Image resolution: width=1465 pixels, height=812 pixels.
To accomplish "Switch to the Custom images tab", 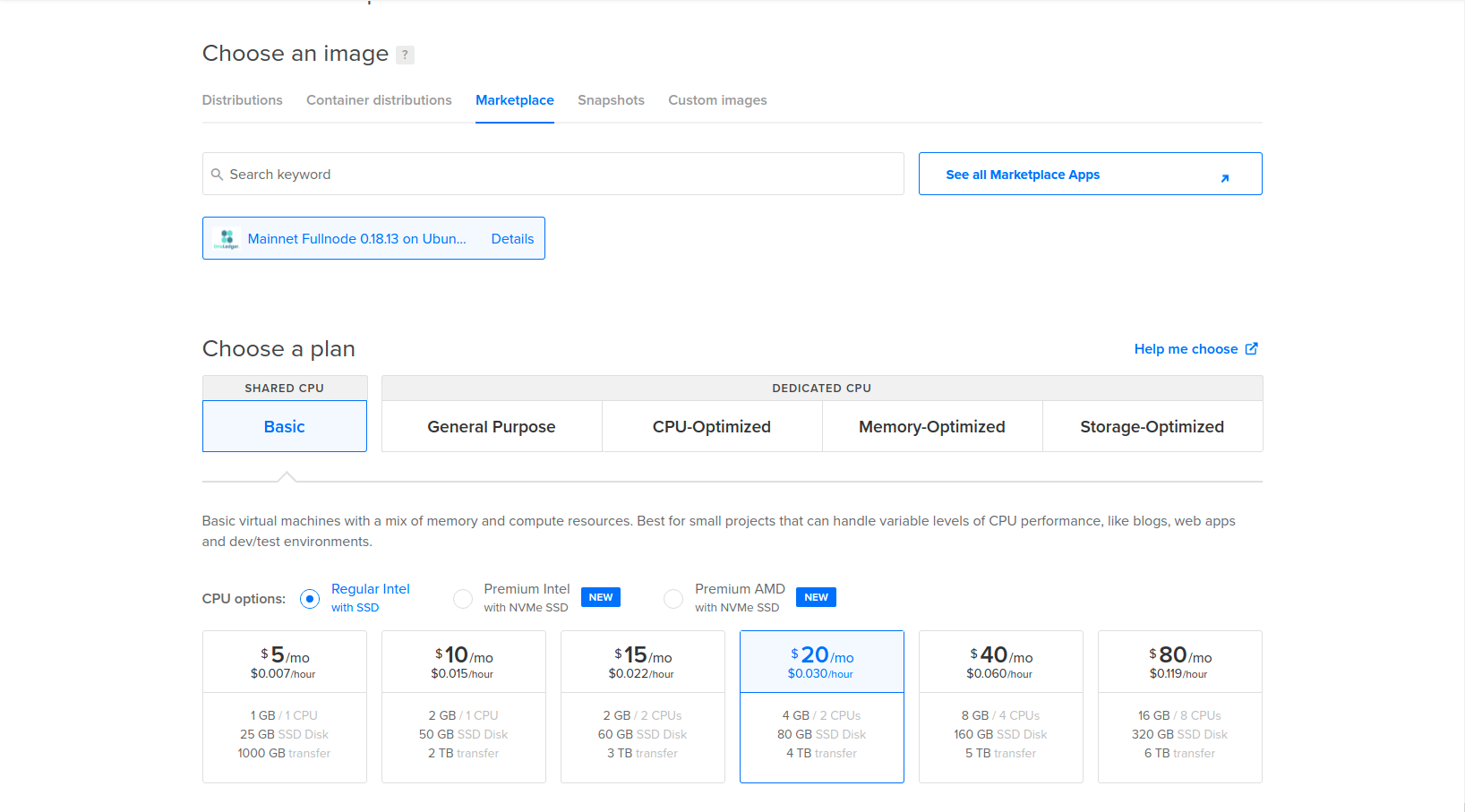I will (717, 100).
